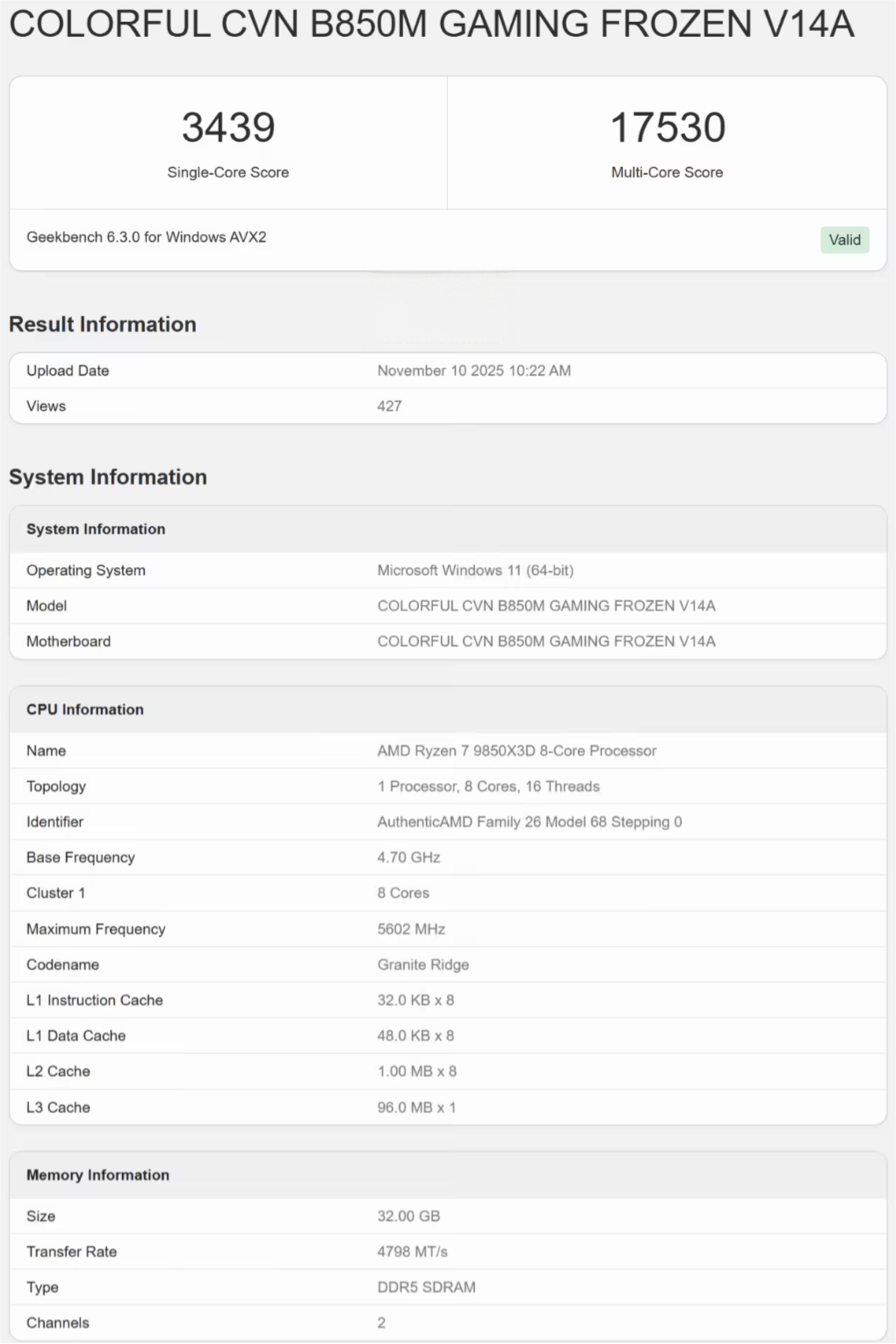Screen dimensions: 896x1344
Task: Click the Transfer Rate 4798 MT/s value
Action: pos(412,1252)
